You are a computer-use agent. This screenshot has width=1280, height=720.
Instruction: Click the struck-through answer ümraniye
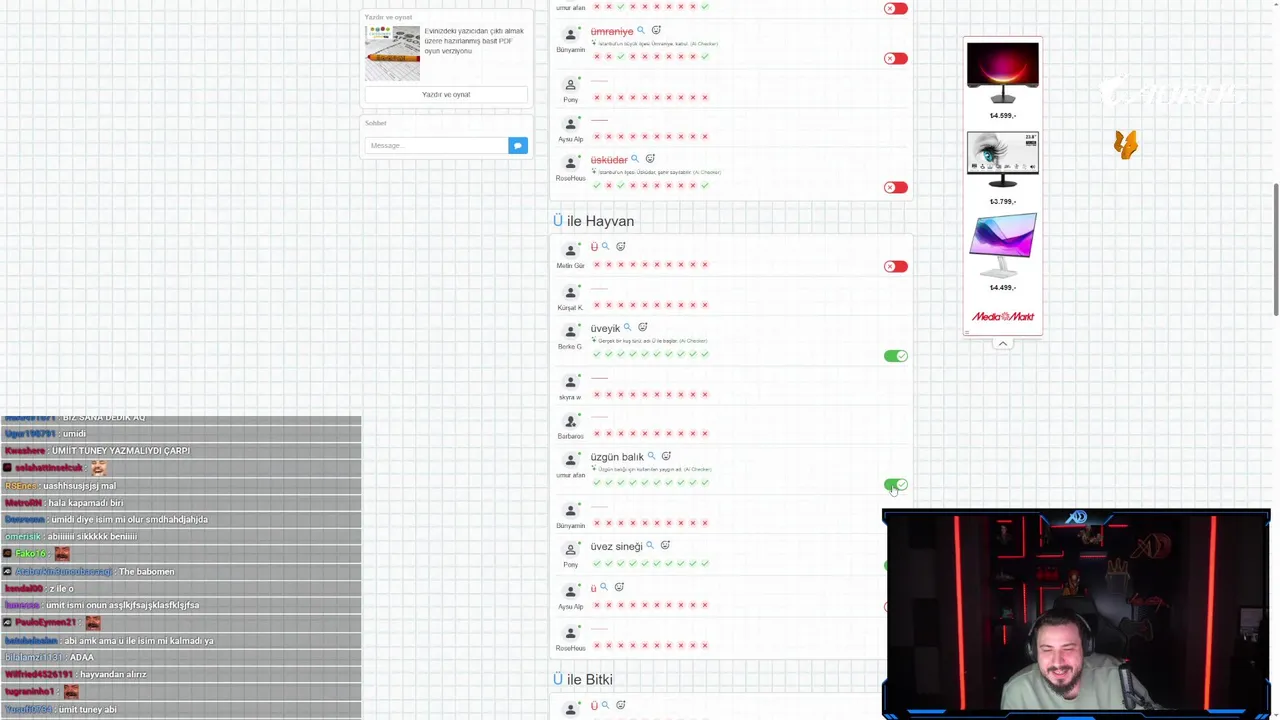(x=612, y=32)
